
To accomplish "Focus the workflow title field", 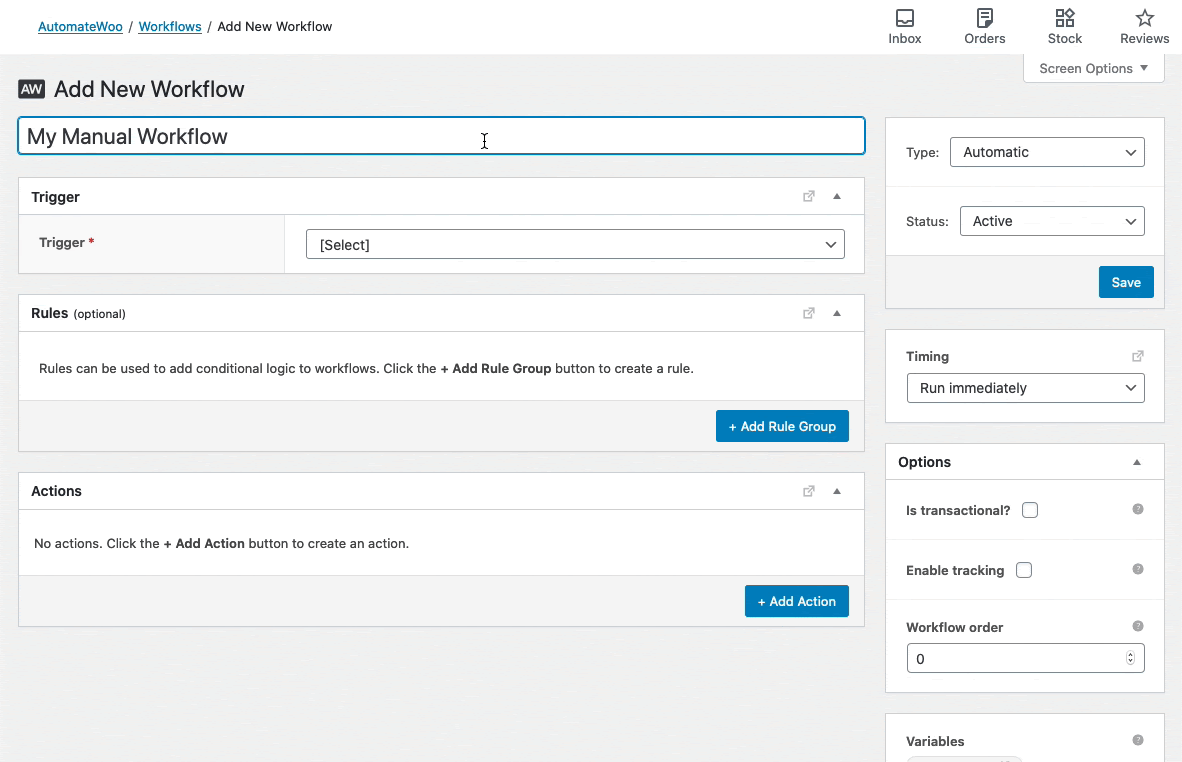I will click(x=441, y=136).
